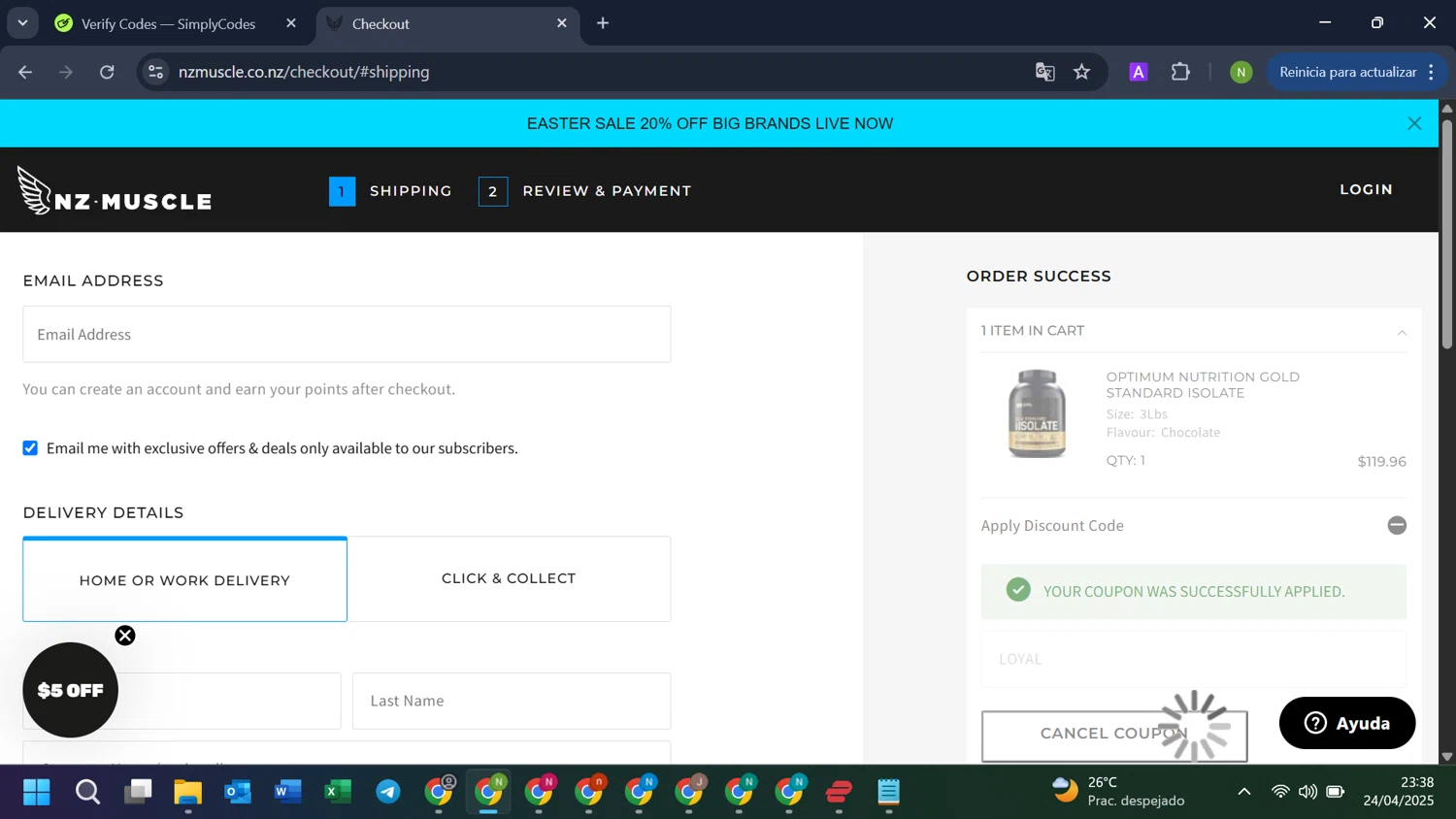Click the NZ Muscle logo
The width and height of the screenshot is (1456, 819).
(115, 190)
